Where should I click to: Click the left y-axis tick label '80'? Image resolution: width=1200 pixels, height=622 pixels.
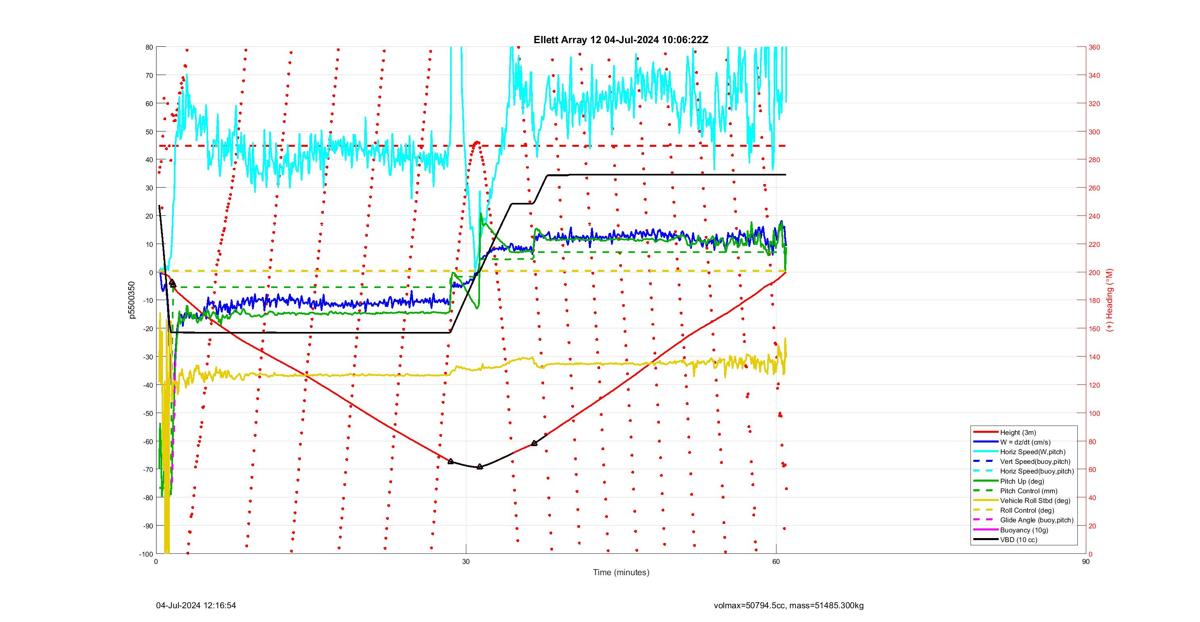click(149, 47)
